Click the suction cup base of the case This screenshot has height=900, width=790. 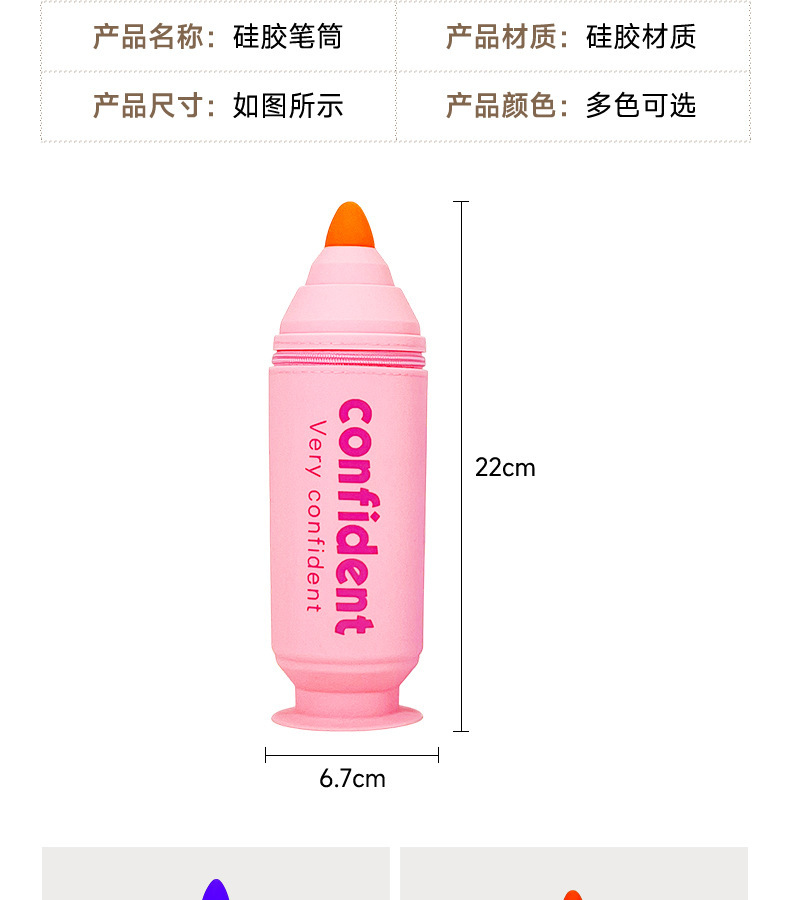click(347, 717)
